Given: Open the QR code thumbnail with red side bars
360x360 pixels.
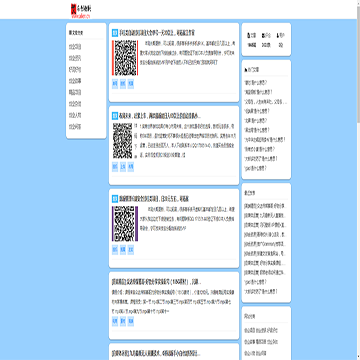Looking at the screenshot, I should tap(125, 58).
